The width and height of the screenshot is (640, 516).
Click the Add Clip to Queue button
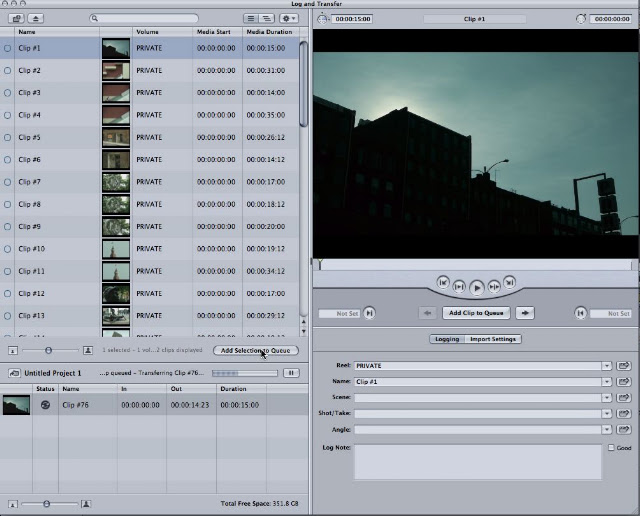[476, 313]
